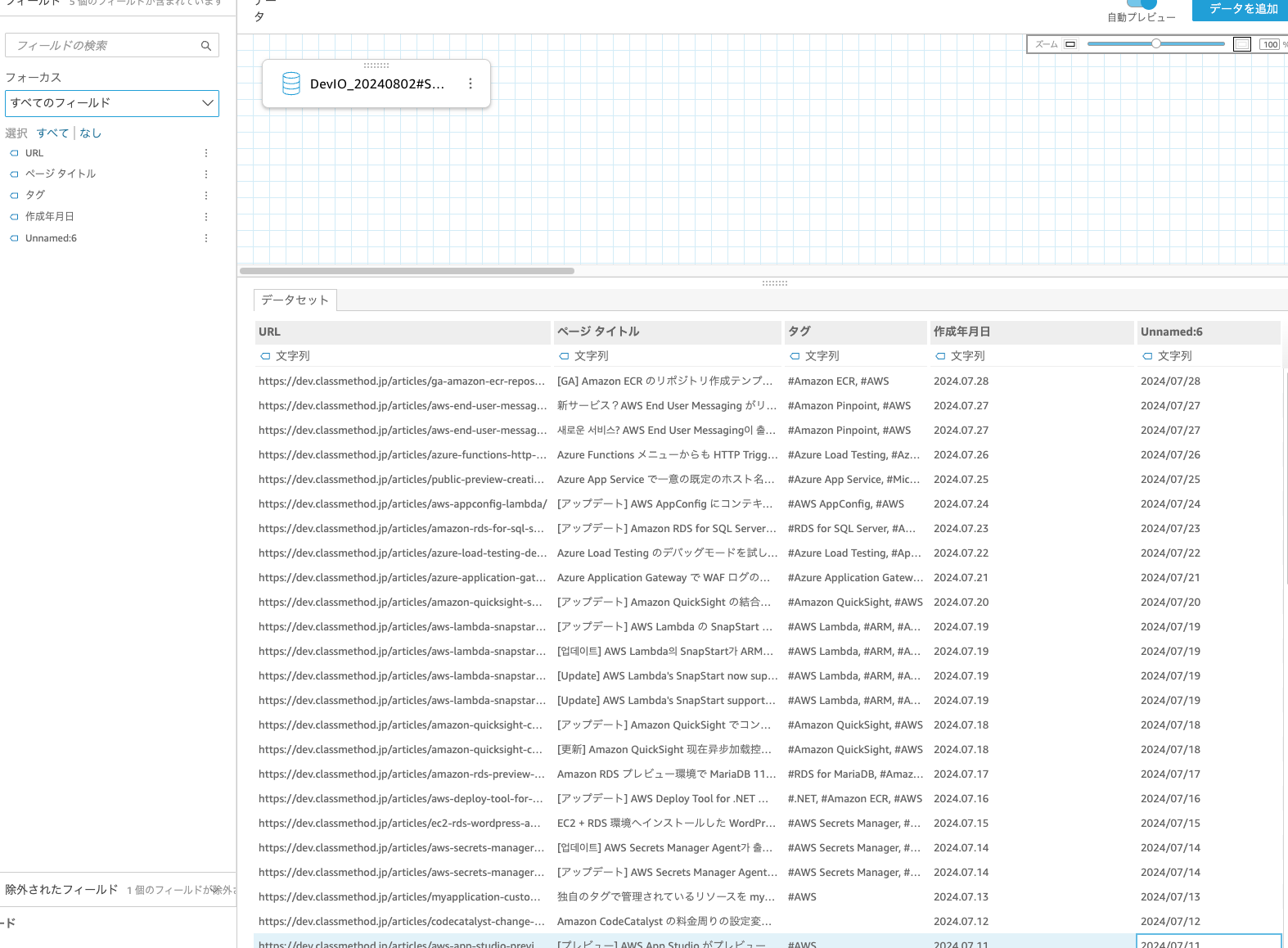Screen dimensions: 1288x948
Task: Select URL in the field list
Action: [34, 153]
